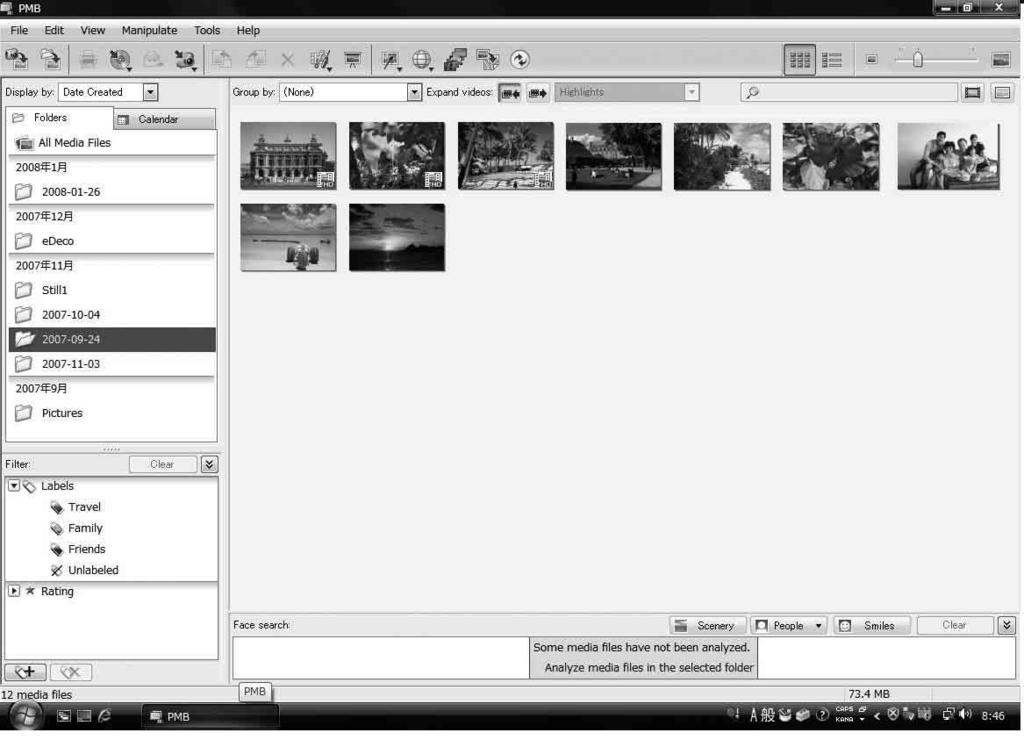Open the 2008-01-26 folder
Image resolution: width=1024 pixels, height=740 pixels.
click(112, 192)
